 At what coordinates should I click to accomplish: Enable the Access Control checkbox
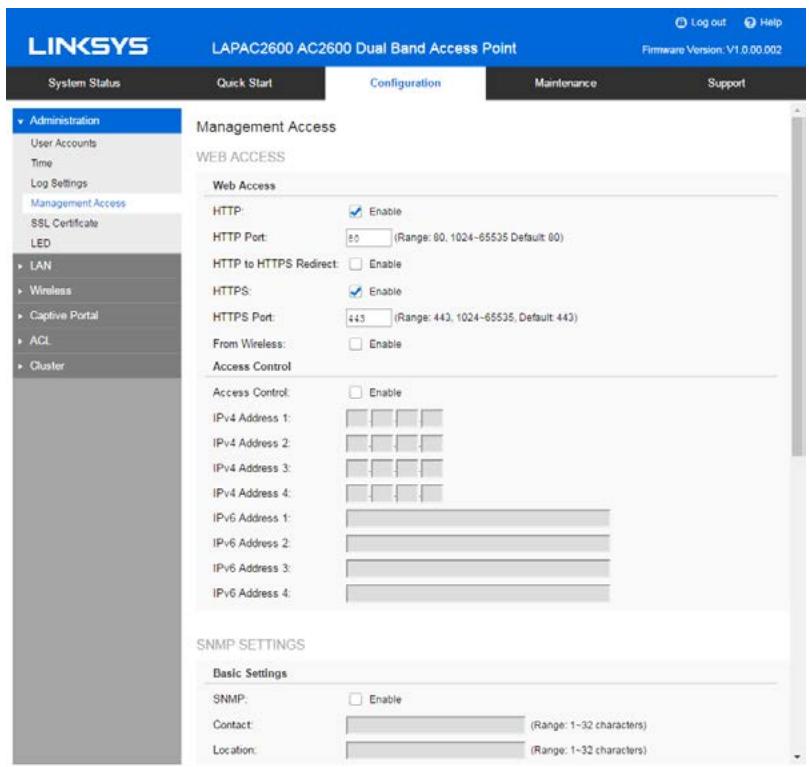tap(355, 393)
